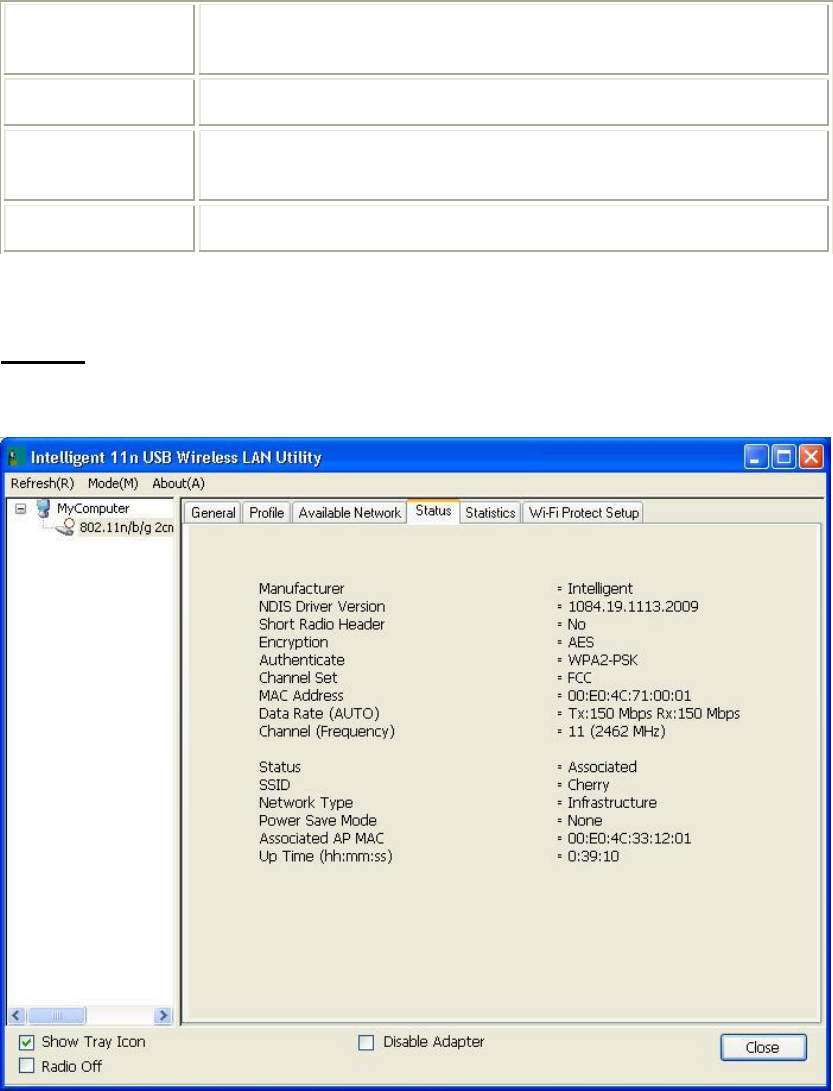This screenshot has height=1091, width=833.
Task: Click the Power Save Mode label
Action: point(317,820)
